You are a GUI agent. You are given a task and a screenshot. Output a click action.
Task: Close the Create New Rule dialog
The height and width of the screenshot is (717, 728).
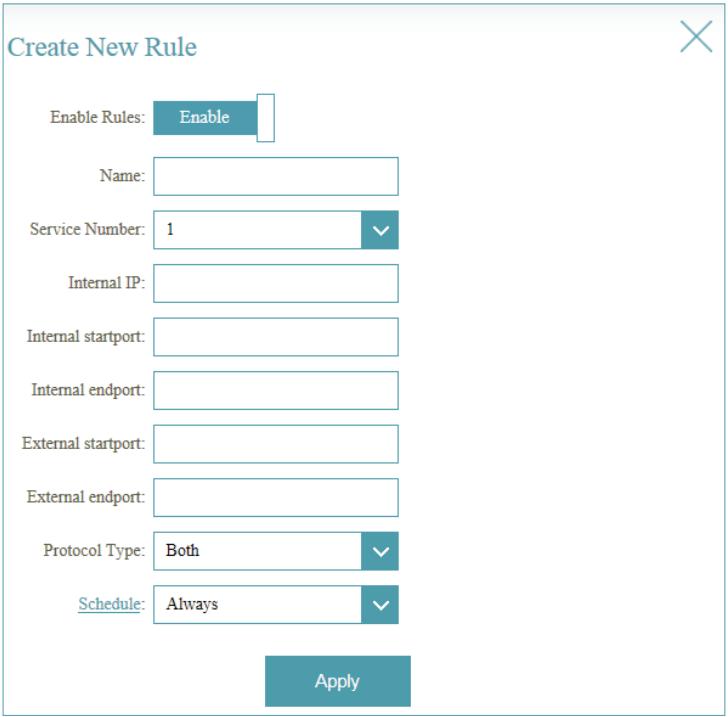click(x=696, y=36)
